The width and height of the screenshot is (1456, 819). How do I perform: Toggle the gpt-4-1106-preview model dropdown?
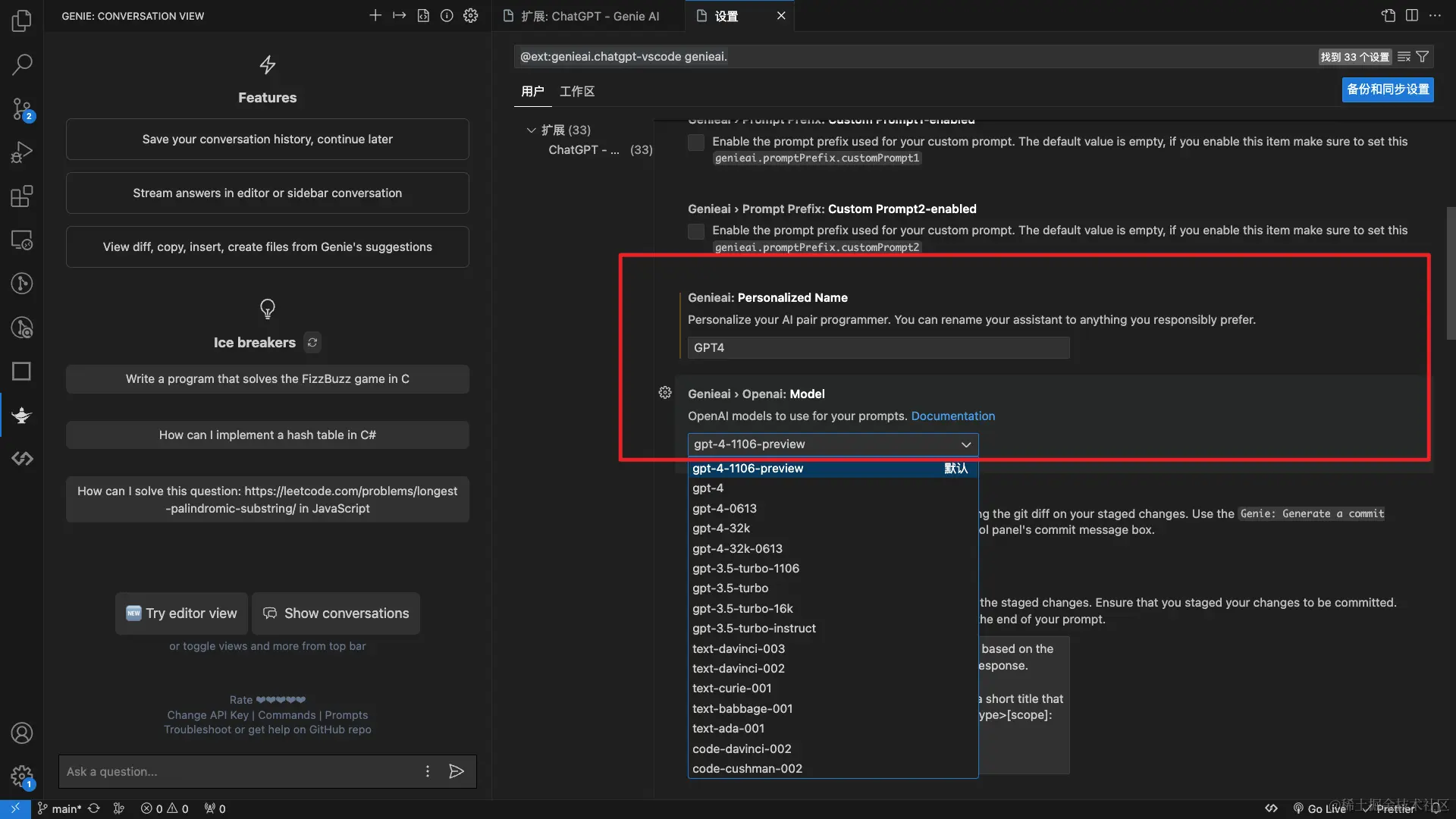tap(833, 444)
